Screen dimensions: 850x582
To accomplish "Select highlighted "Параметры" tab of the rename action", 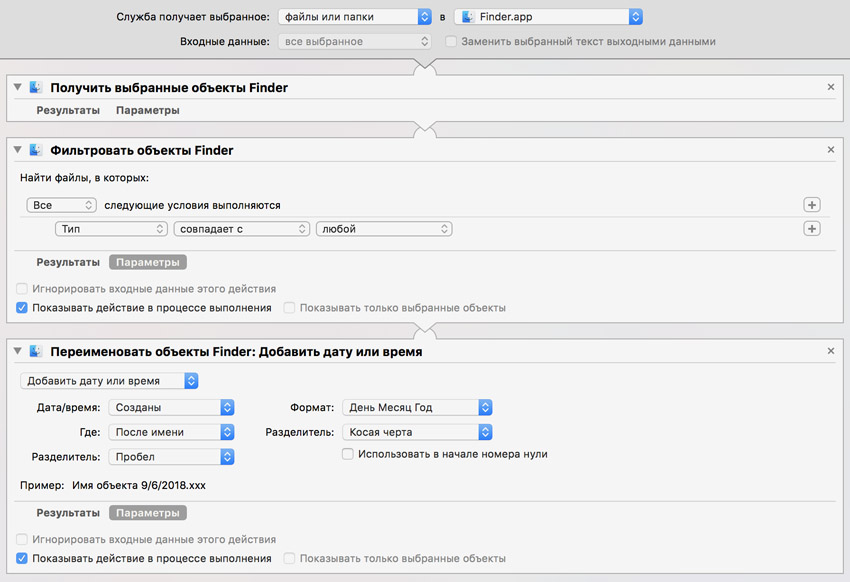I will click(x=148, y=513).
